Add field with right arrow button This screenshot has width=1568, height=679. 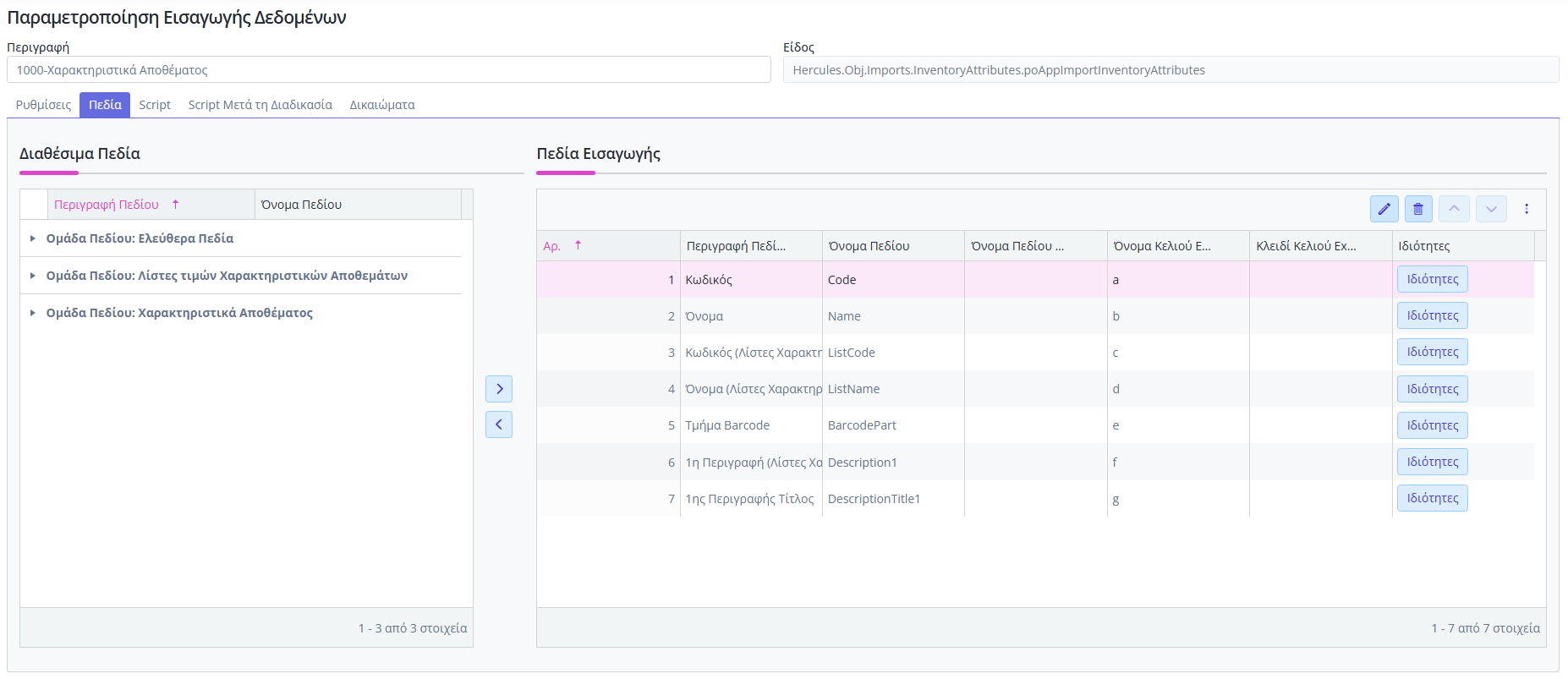pyautogui.click(x=499, y=389)
